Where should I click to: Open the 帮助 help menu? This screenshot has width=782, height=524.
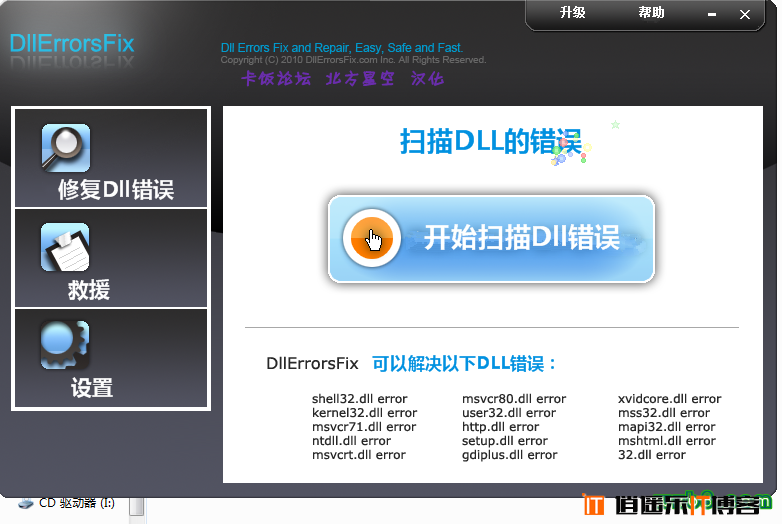651,12
